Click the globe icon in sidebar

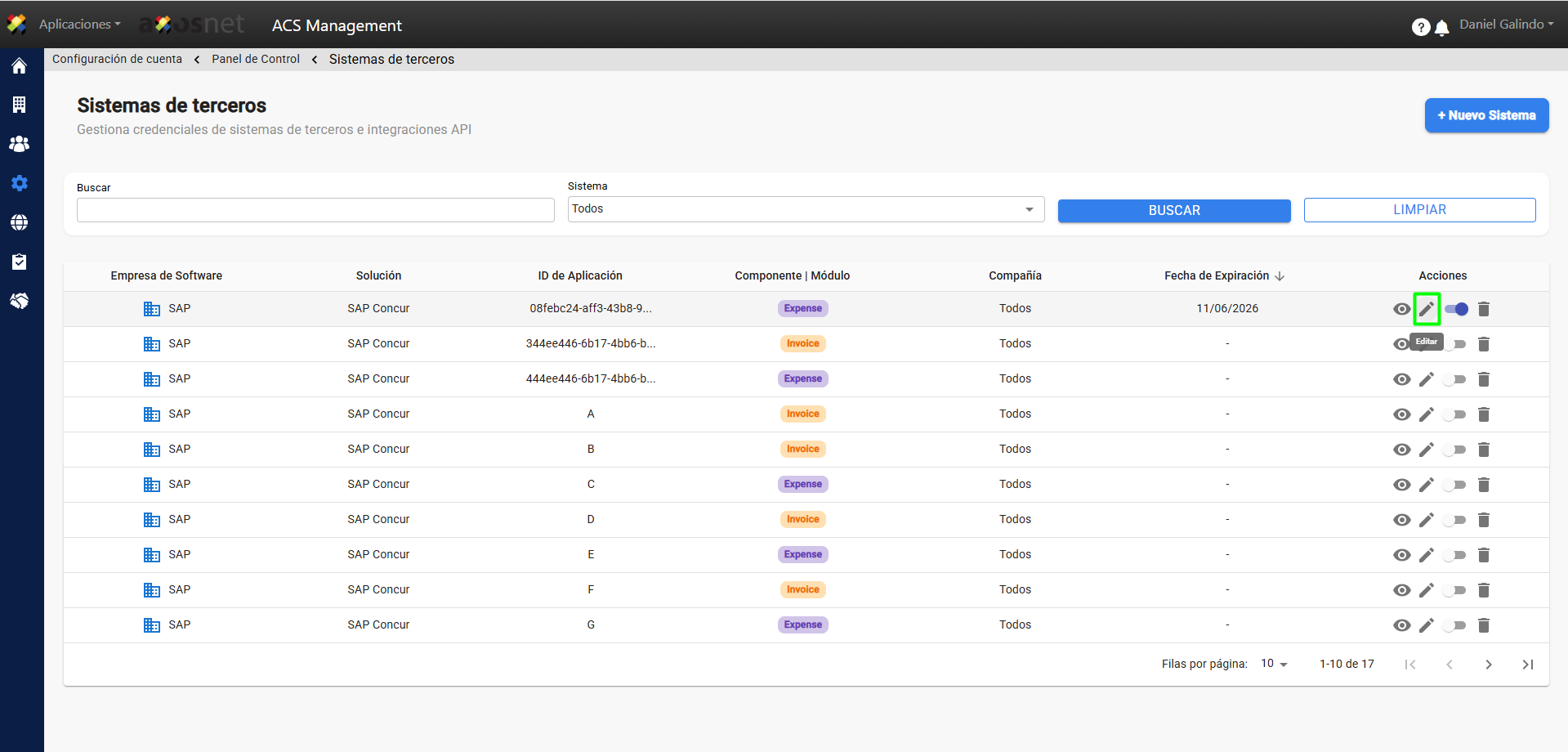click(19, 222)
